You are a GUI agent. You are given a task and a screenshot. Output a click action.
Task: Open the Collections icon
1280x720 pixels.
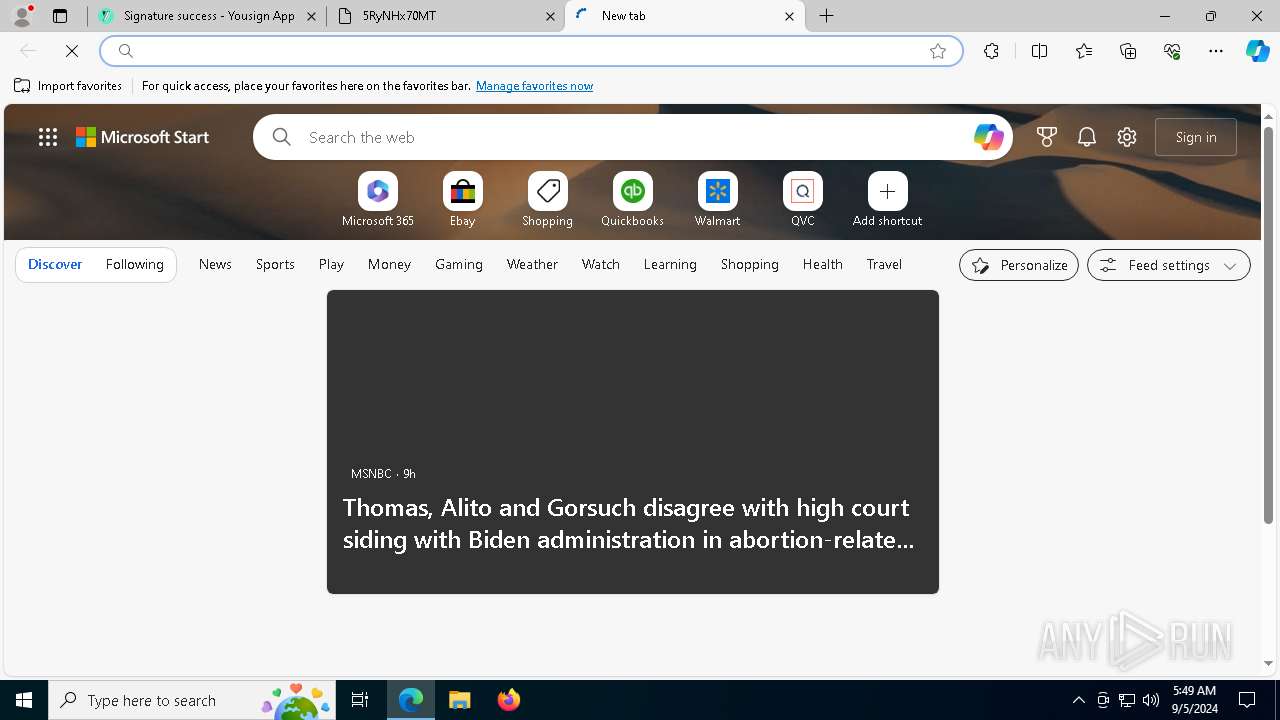pyautogui.click(x=1128, y=51)
